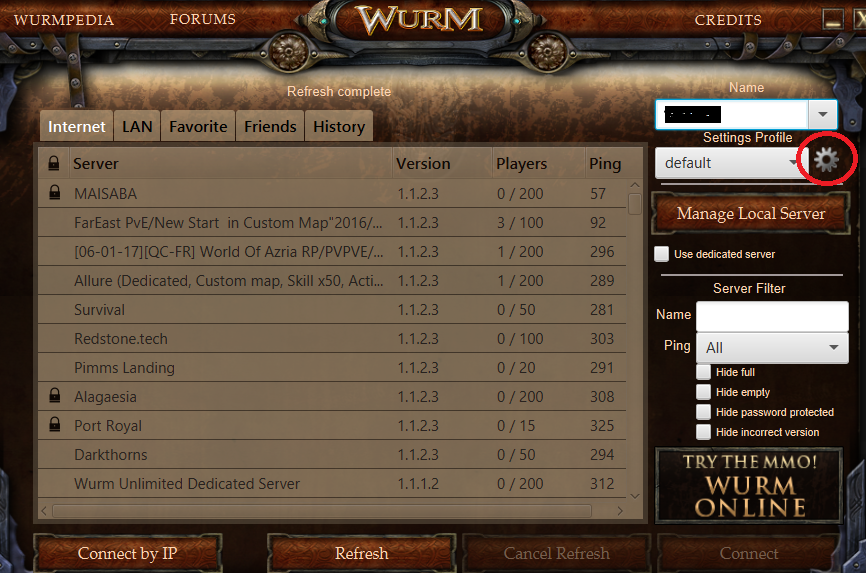866x573 pixels.
Task: Open the CREDITS link
Action: point(728,20)
